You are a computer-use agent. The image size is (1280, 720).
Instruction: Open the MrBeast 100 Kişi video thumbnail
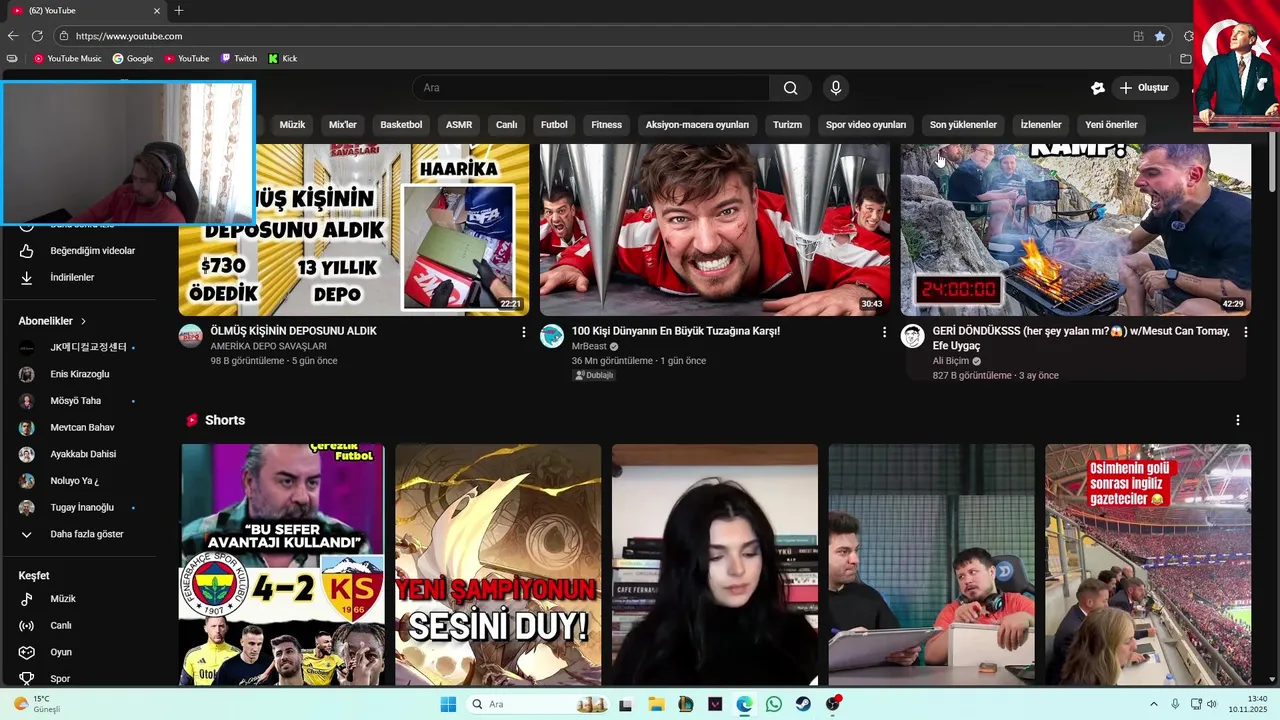[715, 230]
